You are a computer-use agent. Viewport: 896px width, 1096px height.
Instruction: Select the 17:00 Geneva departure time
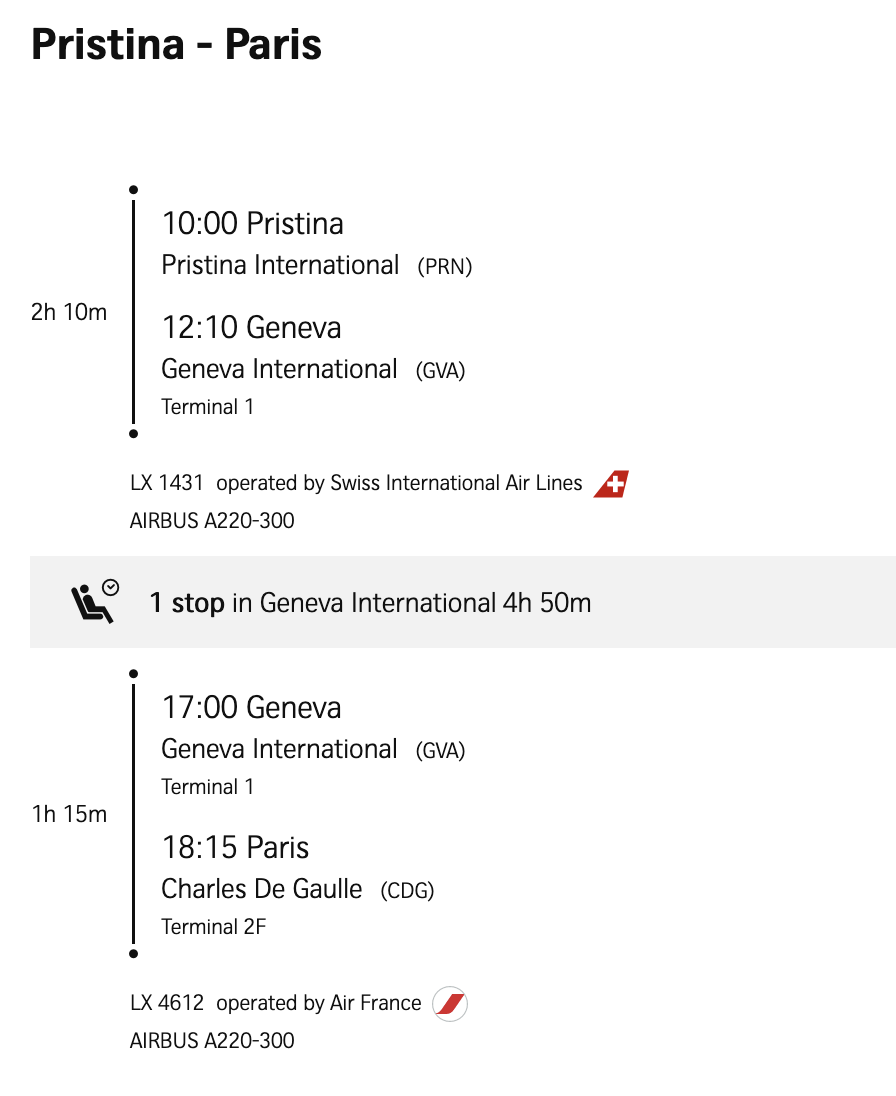tap(251, 707)
